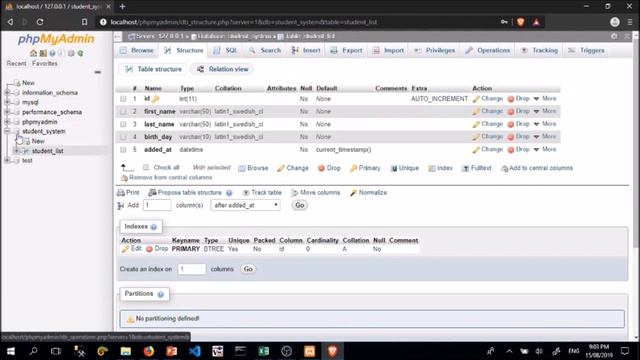Screen dimensions: 640x360
Task: Click Primary in the With selected row
Action: (365, 168)
